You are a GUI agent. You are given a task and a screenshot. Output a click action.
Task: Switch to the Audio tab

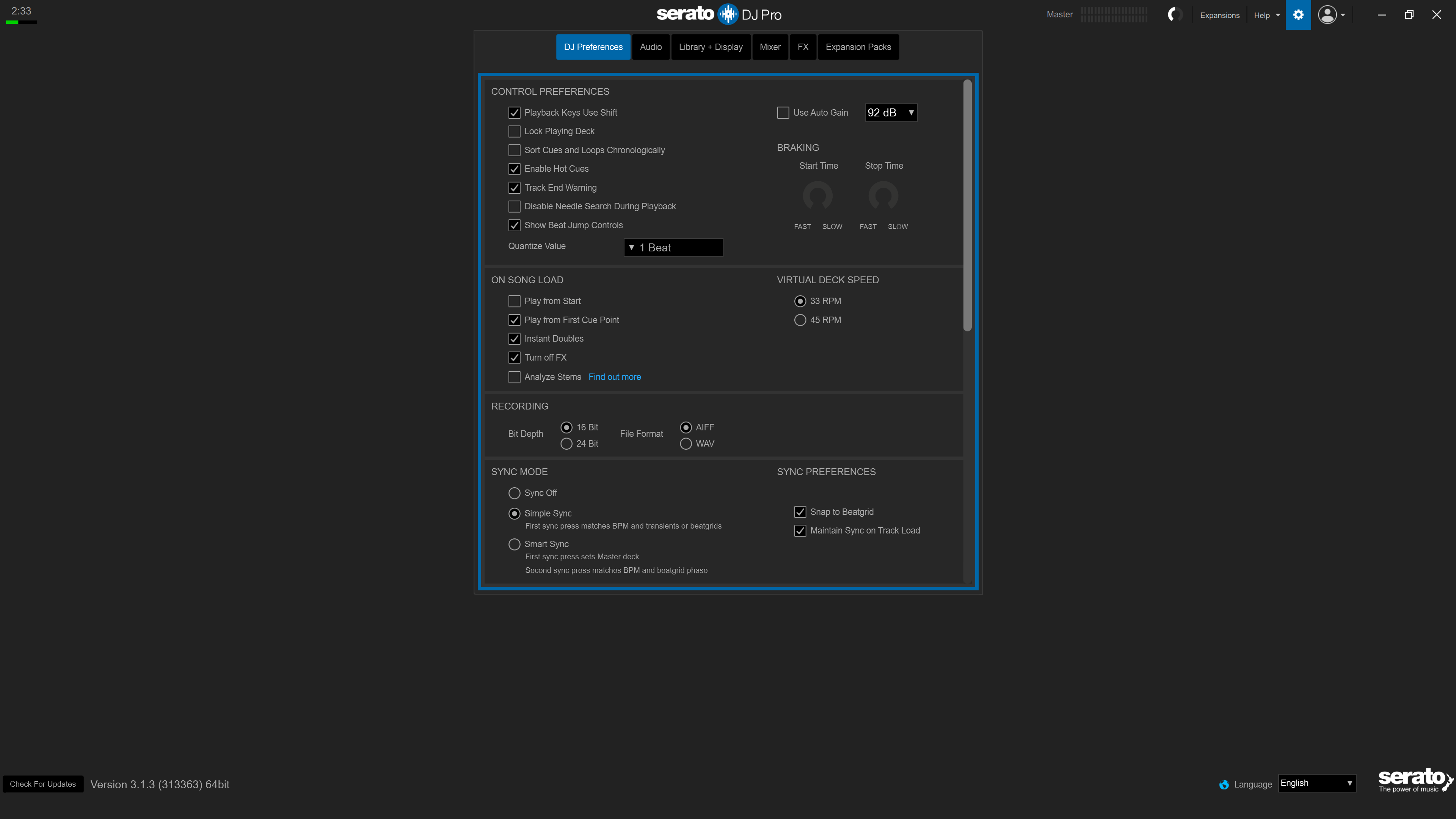(x=651, y=47)
